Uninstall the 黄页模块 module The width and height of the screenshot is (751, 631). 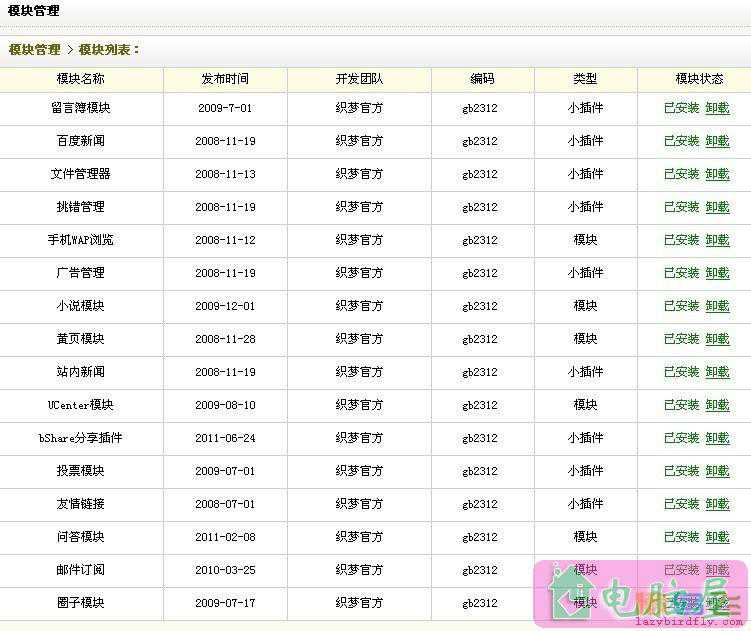click(x=717, y=339)
